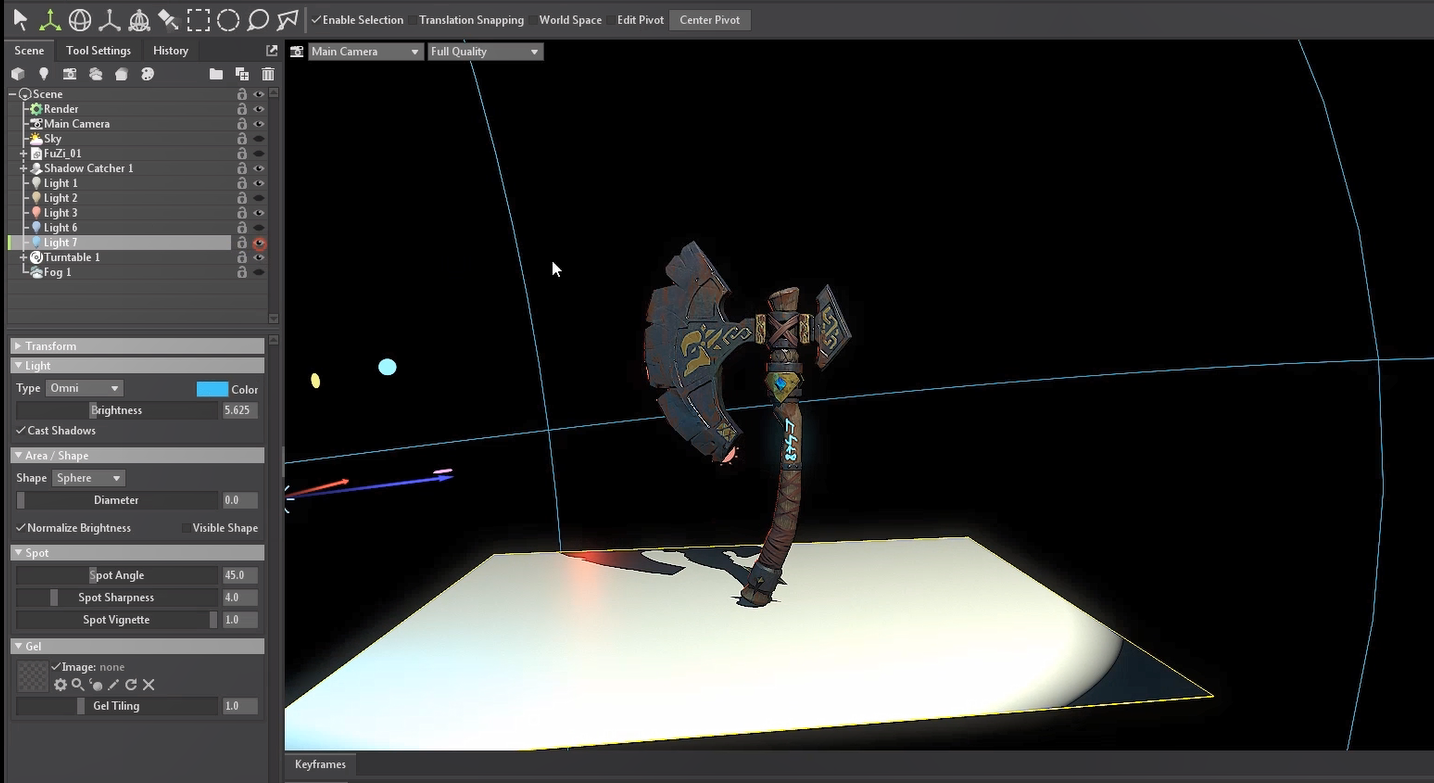Viewport: 1434px width, 783px height.
Task: Enable the Visible Shape checkbox
Action: 186,528
